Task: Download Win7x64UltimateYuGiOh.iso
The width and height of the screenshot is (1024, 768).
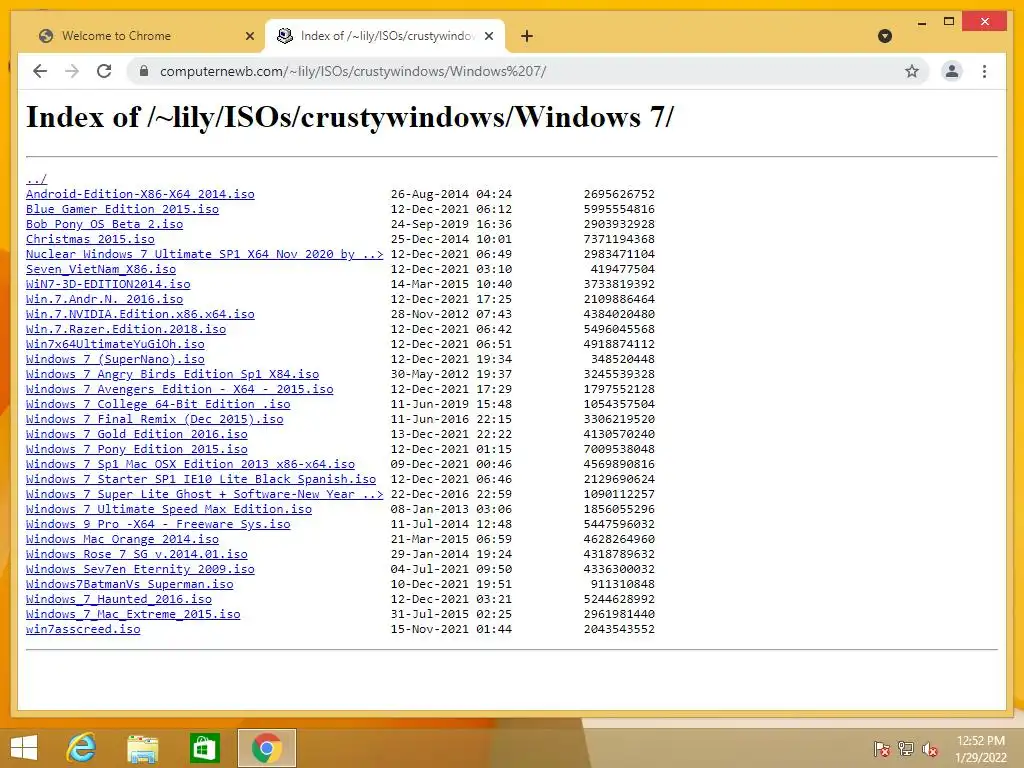Action: [116, 344]
